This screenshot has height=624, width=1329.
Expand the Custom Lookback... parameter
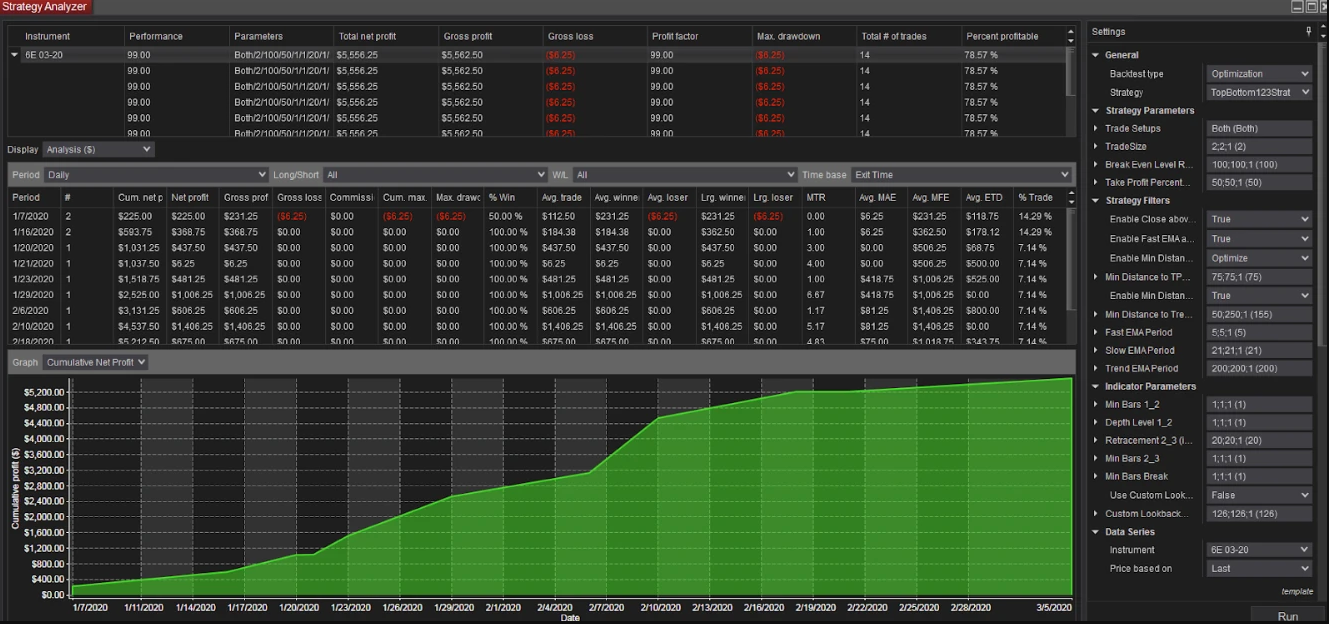click(1097, 514)
